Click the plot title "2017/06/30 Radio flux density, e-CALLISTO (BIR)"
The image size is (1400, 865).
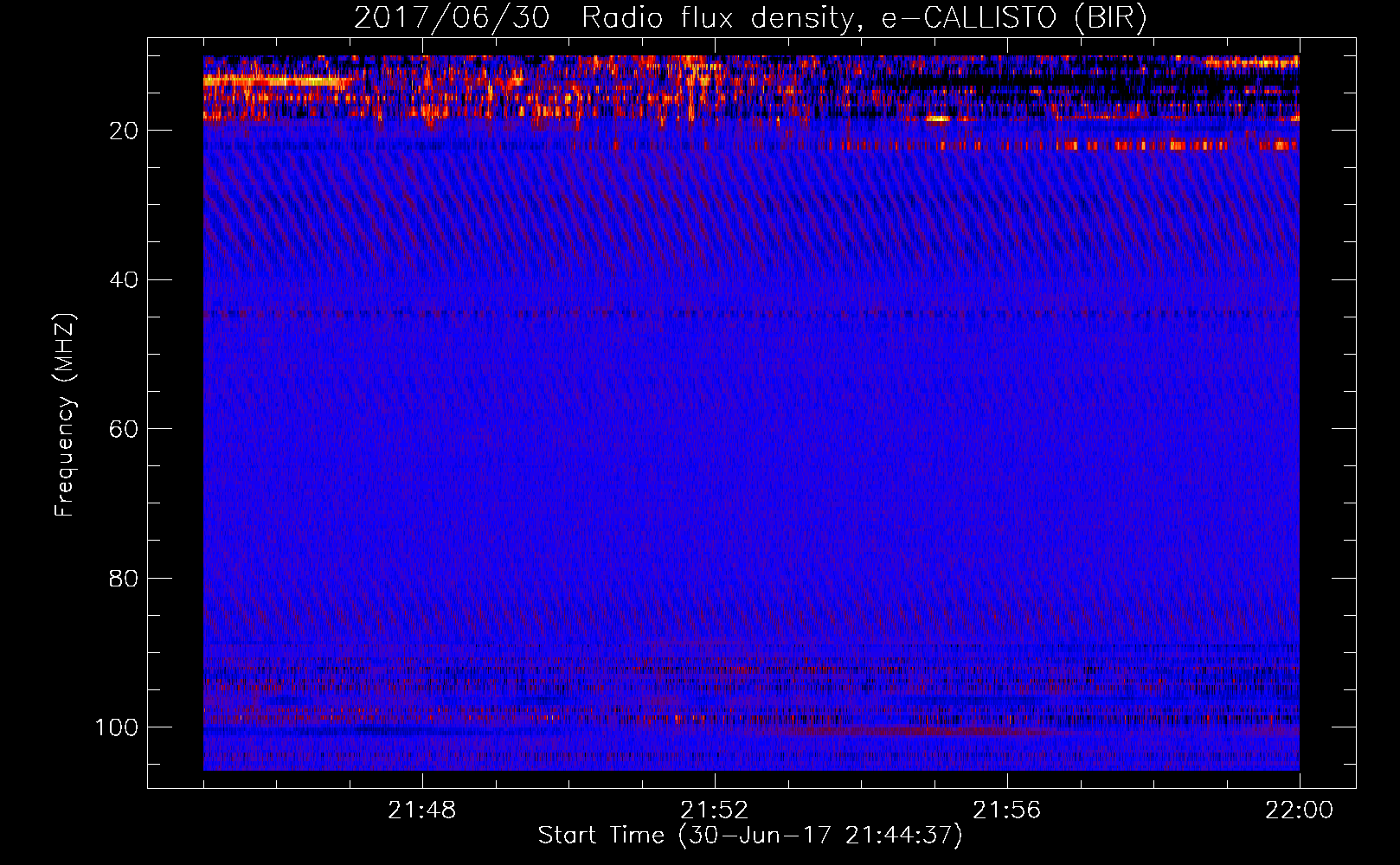click(x=750, y=18)
